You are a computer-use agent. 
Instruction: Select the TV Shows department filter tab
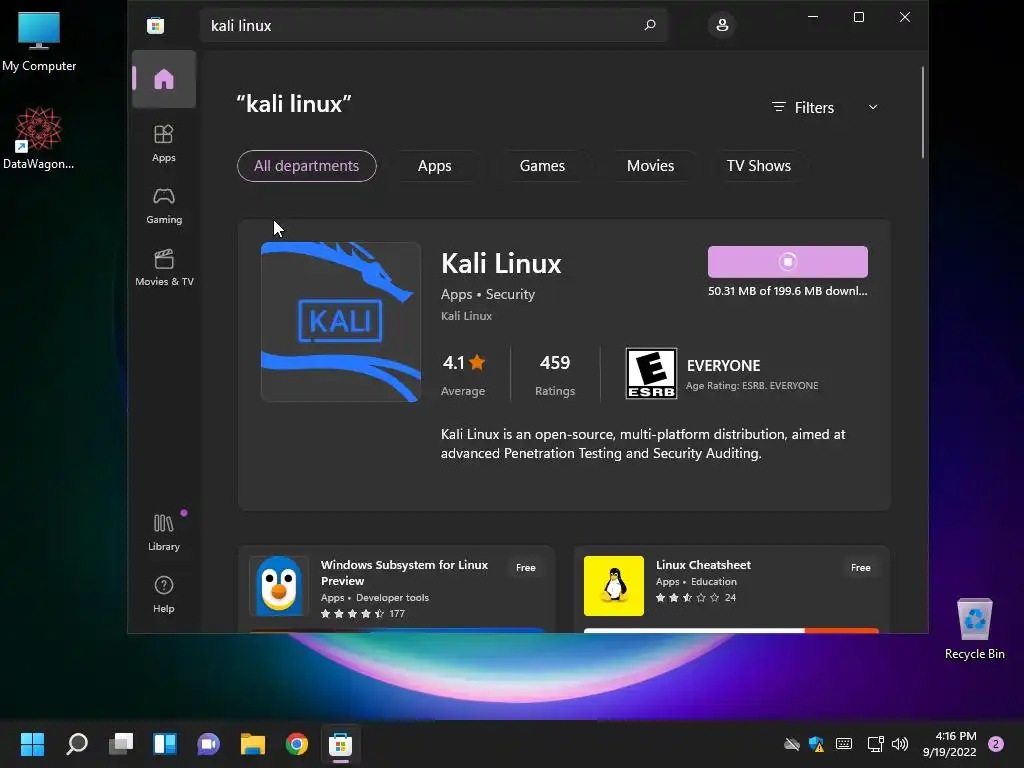(x=758, y=166)
